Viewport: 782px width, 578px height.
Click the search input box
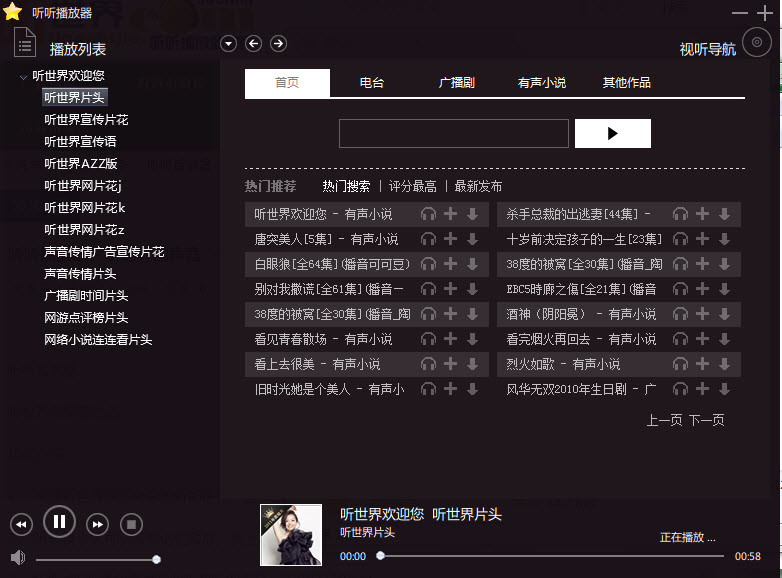pos(454,133)
